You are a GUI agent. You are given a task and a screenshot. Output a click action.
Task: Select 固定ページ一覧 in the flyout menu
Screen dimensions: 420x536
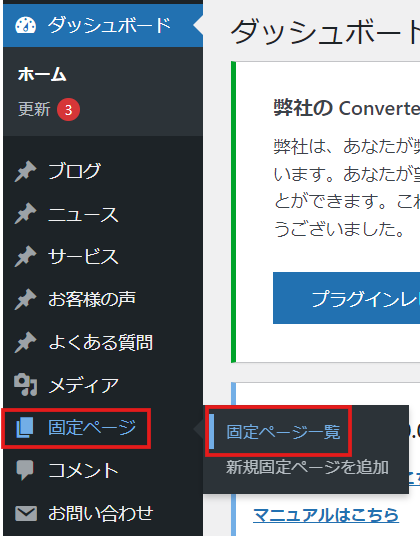(x=283, y=432)
